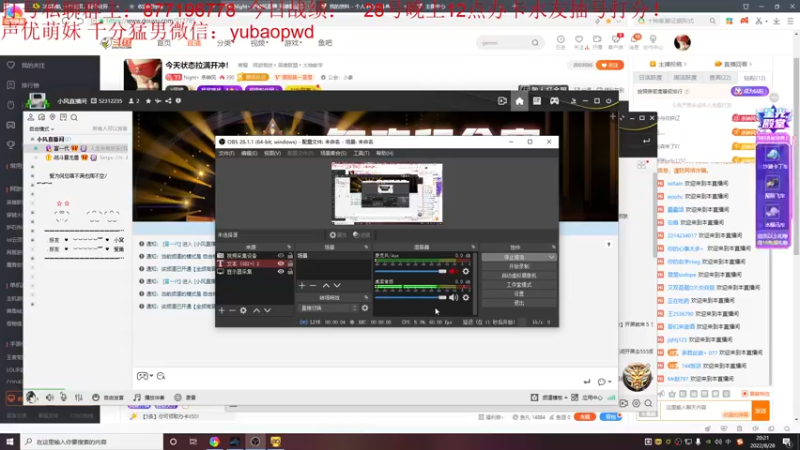This screenshot has width=800, height=450.
Task: Click the Windows taskbar search box
Action: [92, 442]
